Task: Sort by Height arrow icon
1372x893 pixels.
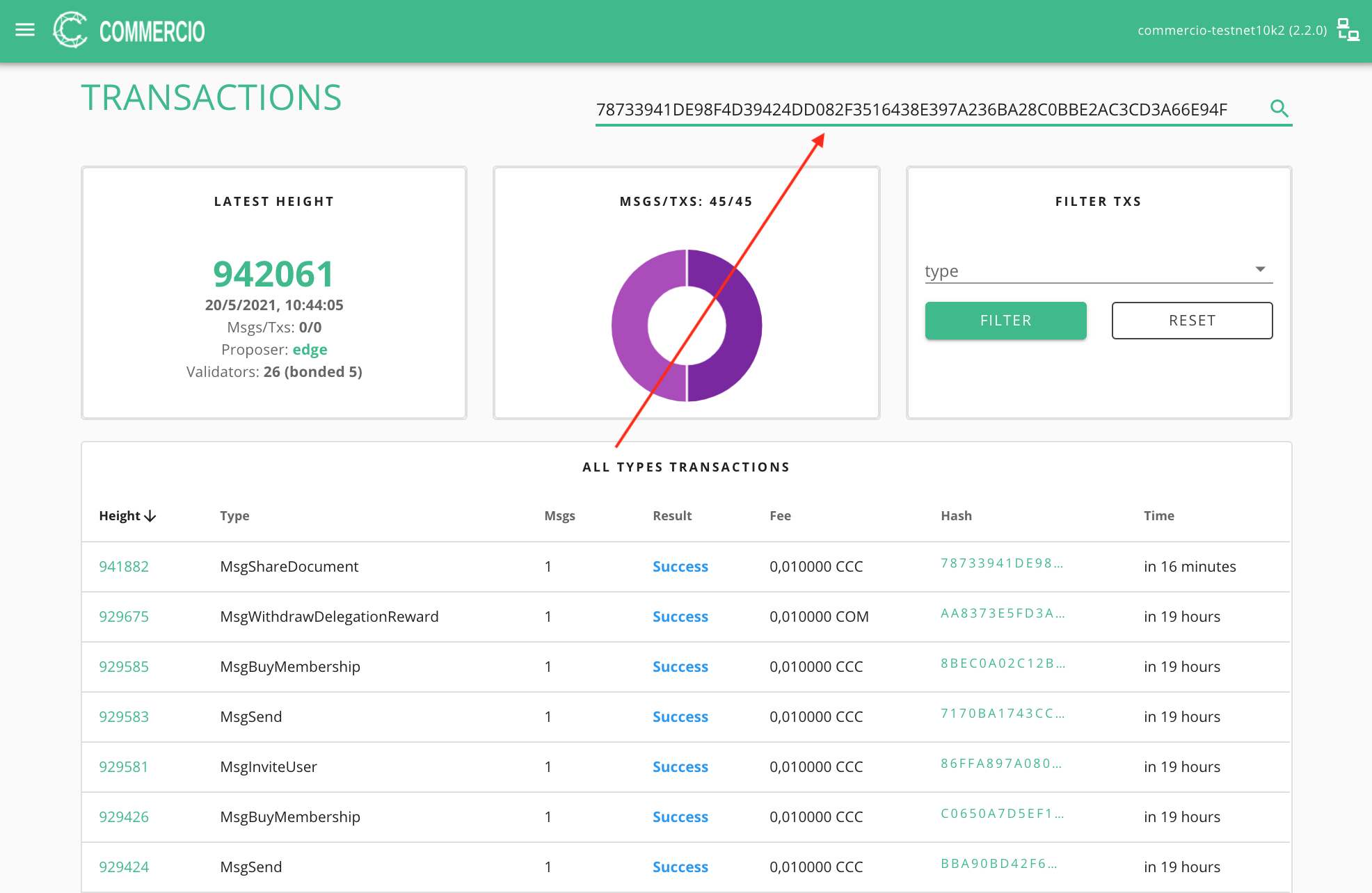Action: [150, 516]
